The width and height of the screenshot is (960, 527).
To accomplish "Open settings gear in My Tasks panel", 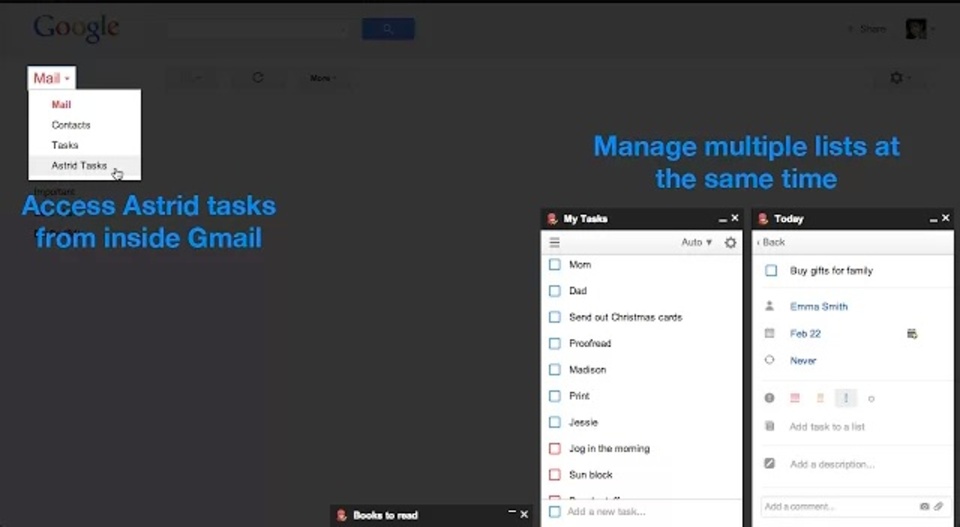I will point(730,242).
